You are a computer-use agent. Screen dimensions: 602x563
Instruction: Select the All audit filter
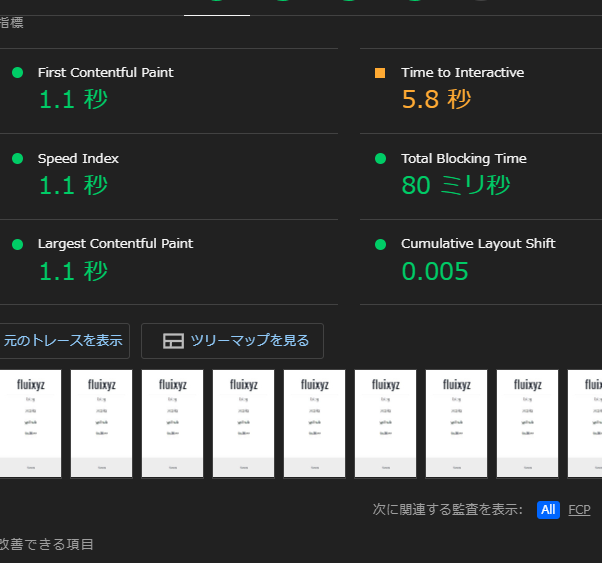tap(547, 510)
